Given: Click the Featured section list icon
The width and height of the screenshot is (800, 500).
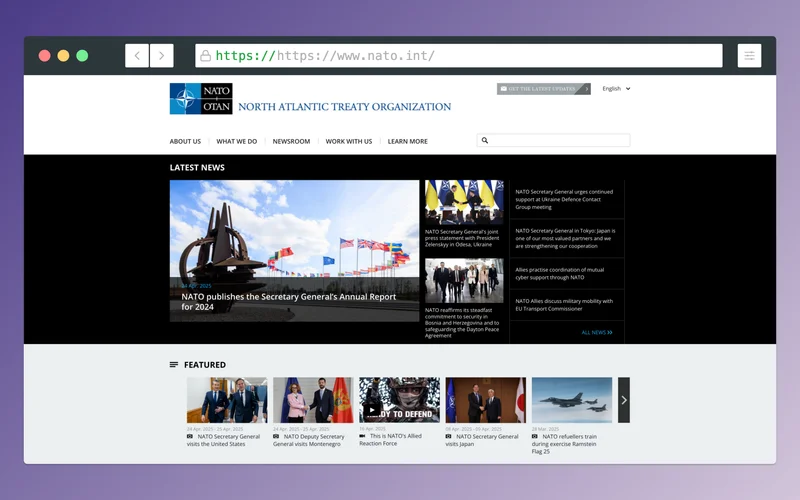Looking at the screenshot, I should pyautogui.click(x=174, y=365).
